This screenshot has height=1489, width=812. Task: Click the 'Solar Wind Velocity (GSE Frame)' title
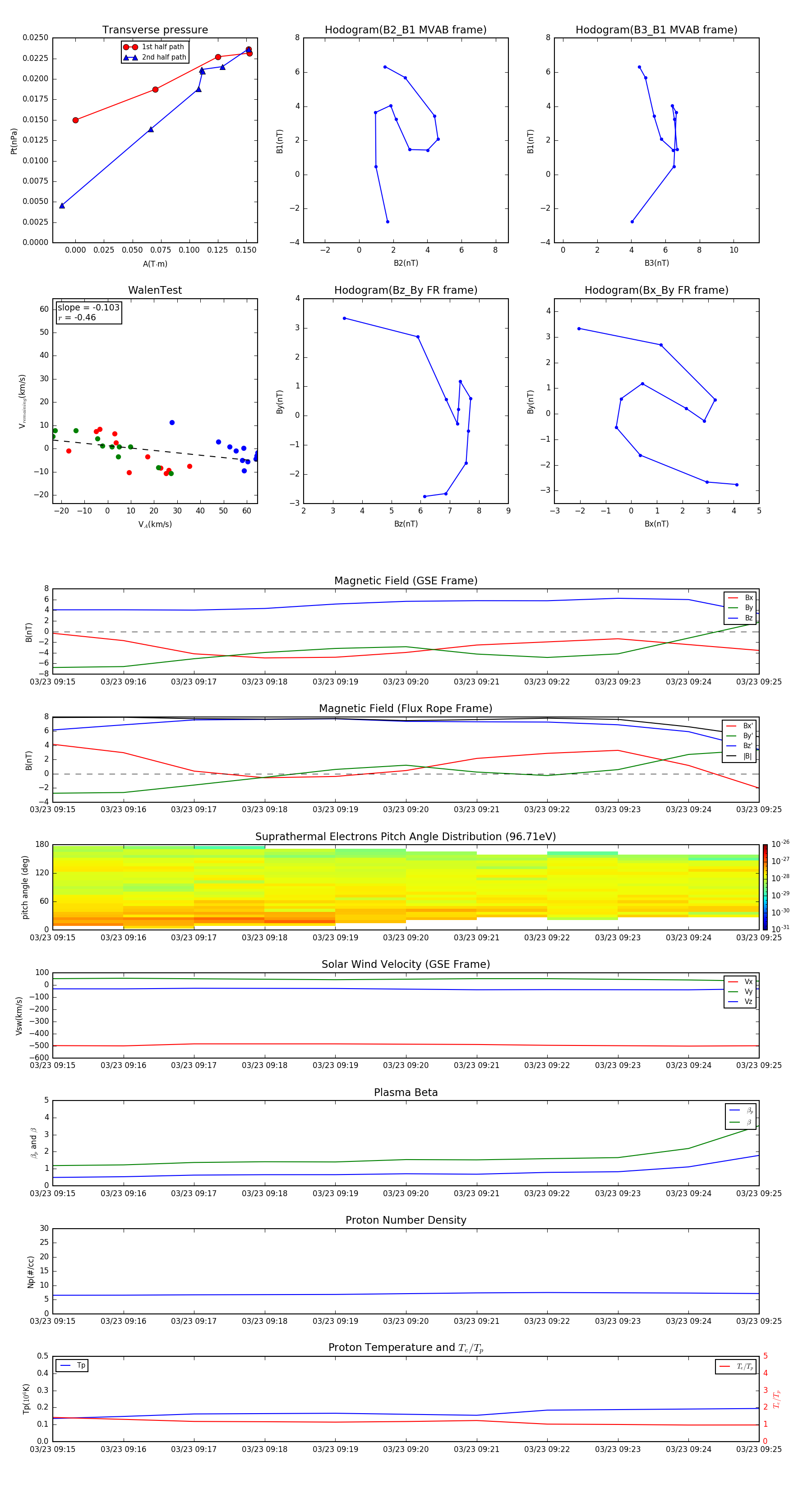[406, 965]
